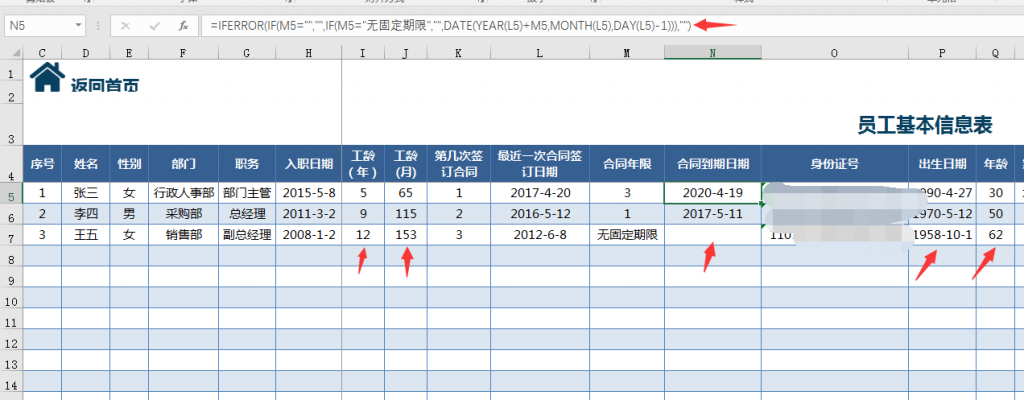Select the cell with date 2020-4-19

[712, 193]
